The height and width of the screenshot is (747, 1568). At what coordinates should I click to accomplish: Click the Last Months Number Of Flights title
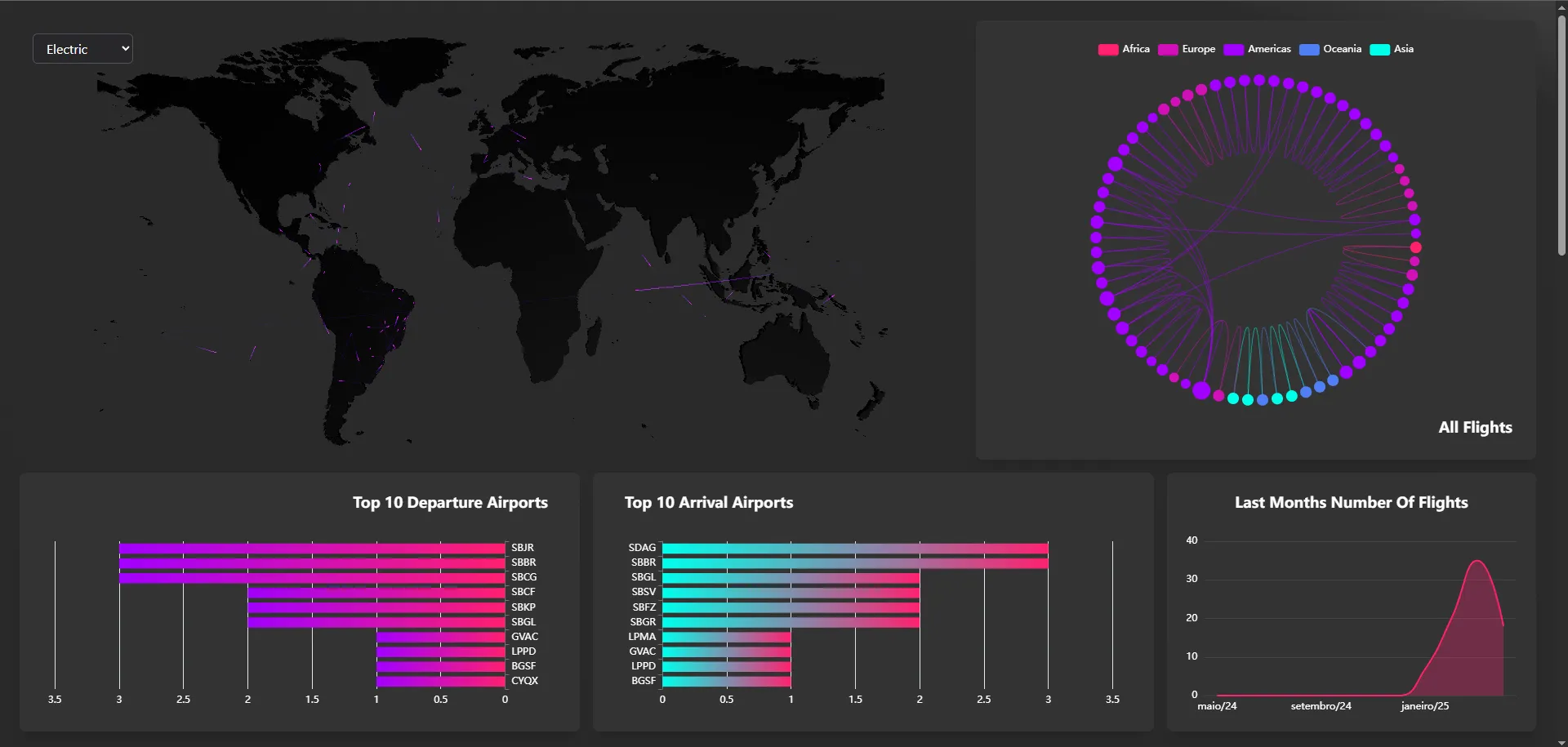click(1351, 503)
